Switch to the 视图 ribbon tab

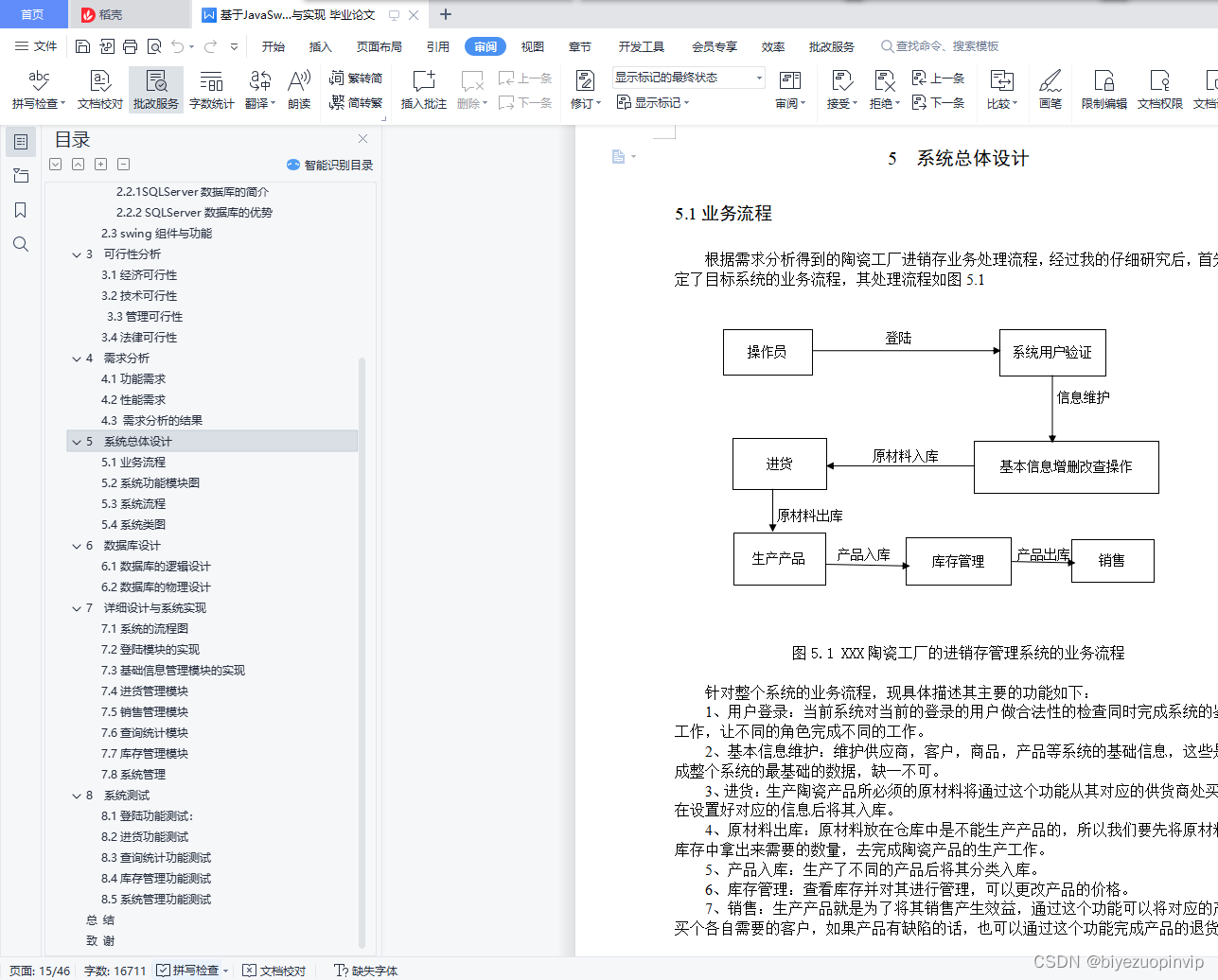(533, 46)
